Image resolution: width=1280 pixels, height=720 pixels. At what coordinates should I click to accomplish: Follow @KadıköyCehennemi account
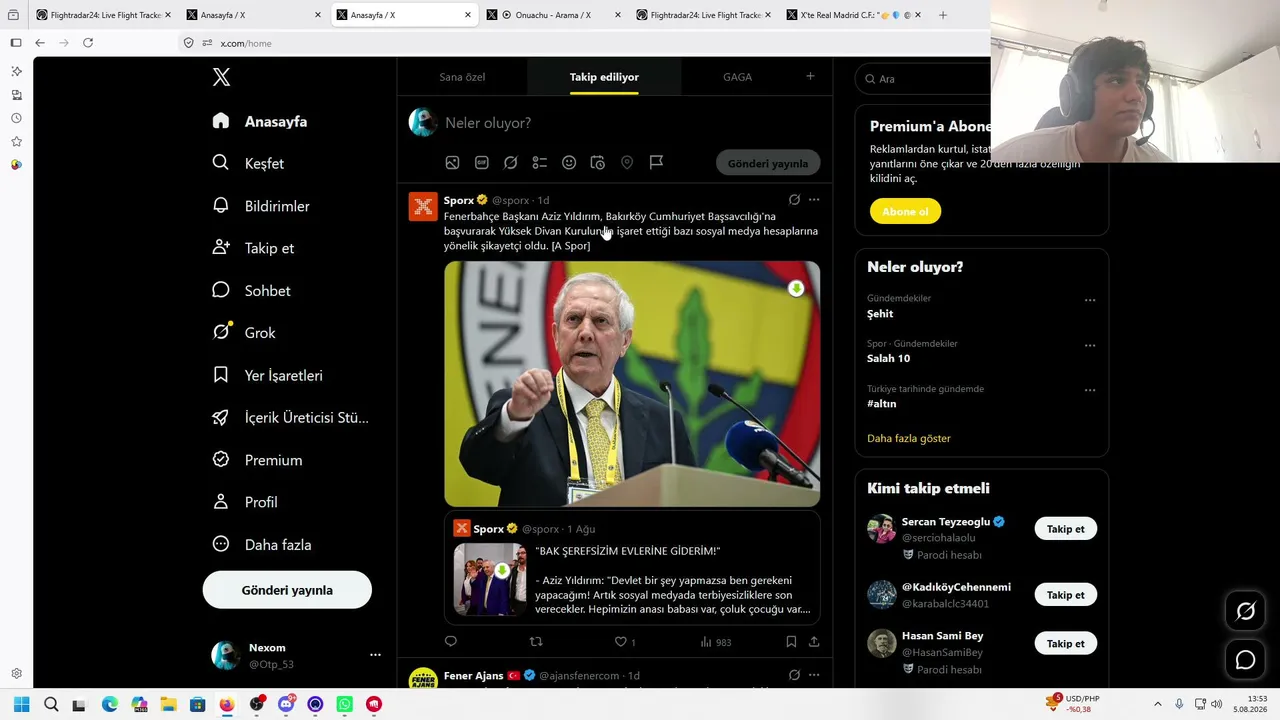[1065, 595]
